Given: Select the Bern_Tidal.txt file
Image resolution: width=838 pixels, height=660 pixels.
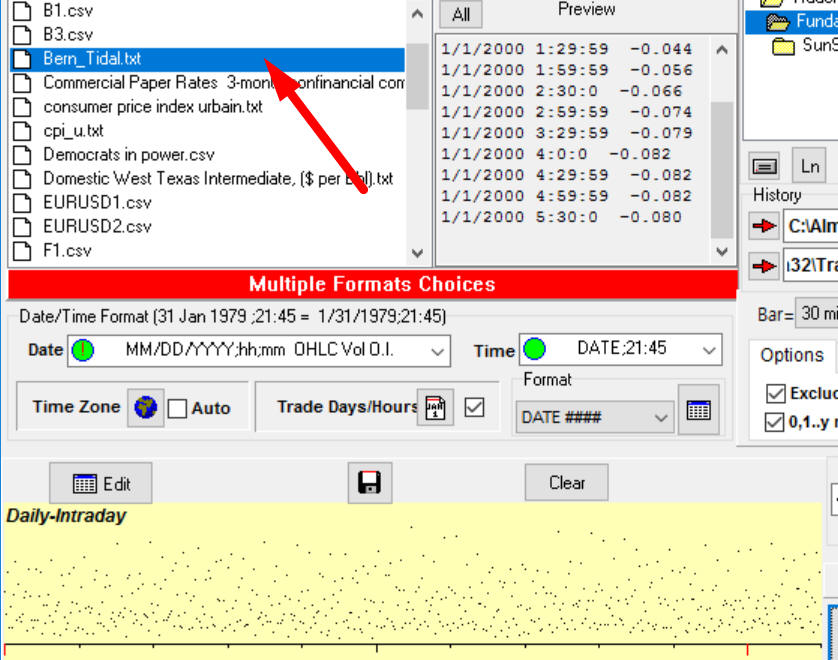Looking at the screenshot, I should (207, 59).
